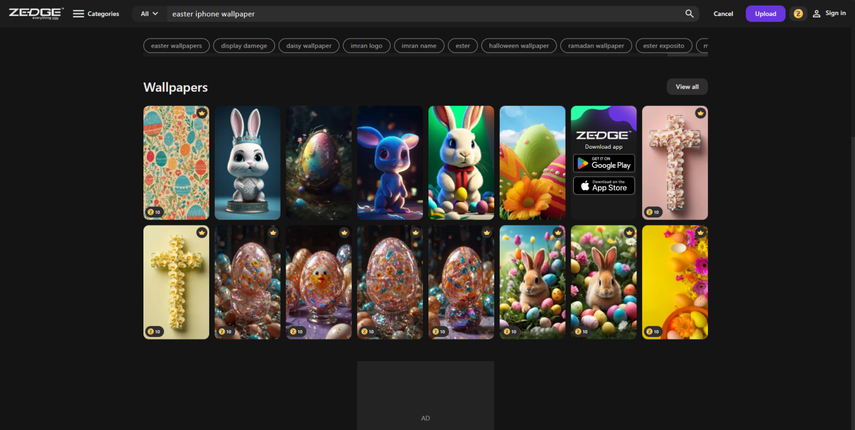The width and height of the screenshot is (855, 430).
Task: Click the crown on chick egg wallpaper
Action: (x=345, y=233)
